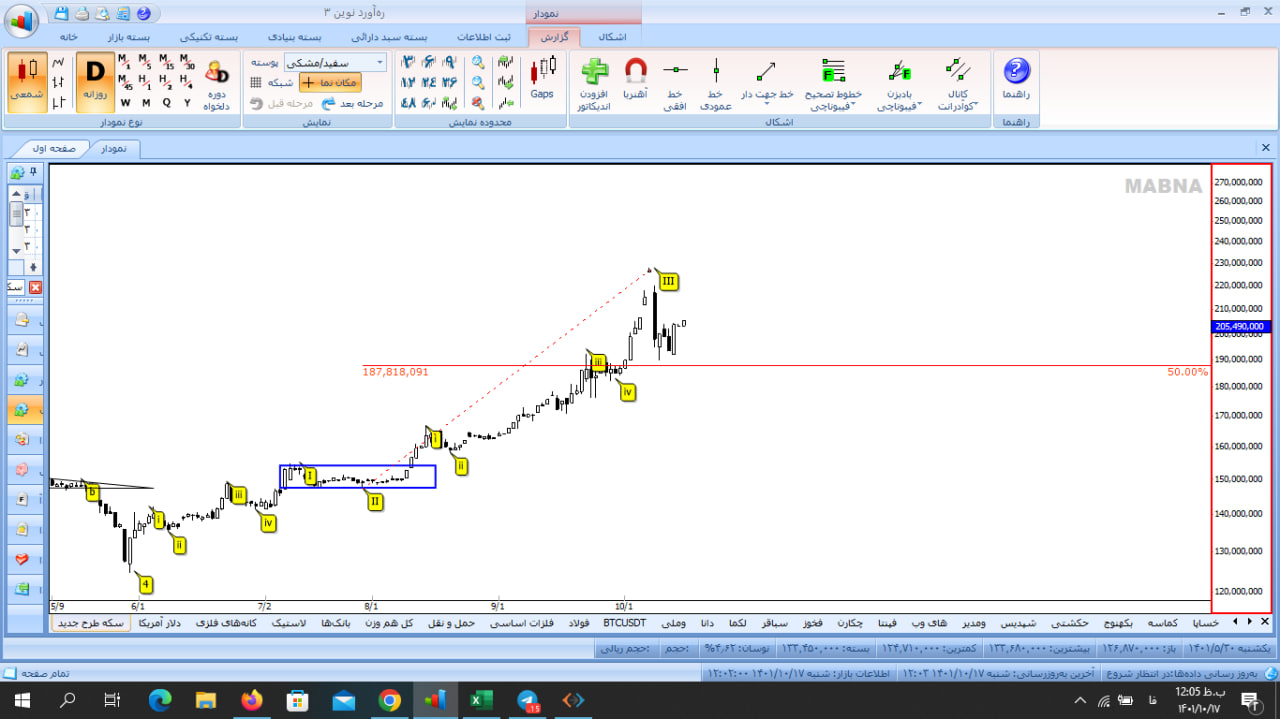The image size is (1280, 719).
Task: Open the اشکال ribbon tab
Action: (611, 36)
